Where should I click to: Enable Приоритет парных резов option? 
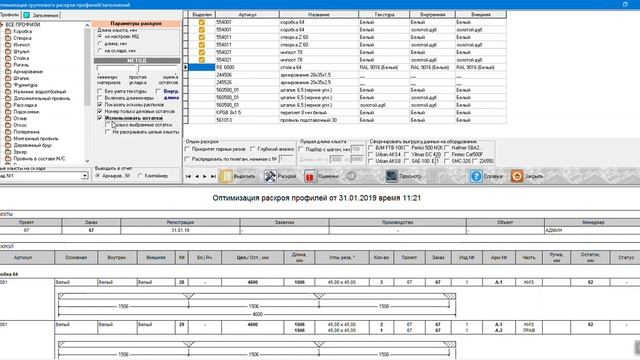point(188,149)
